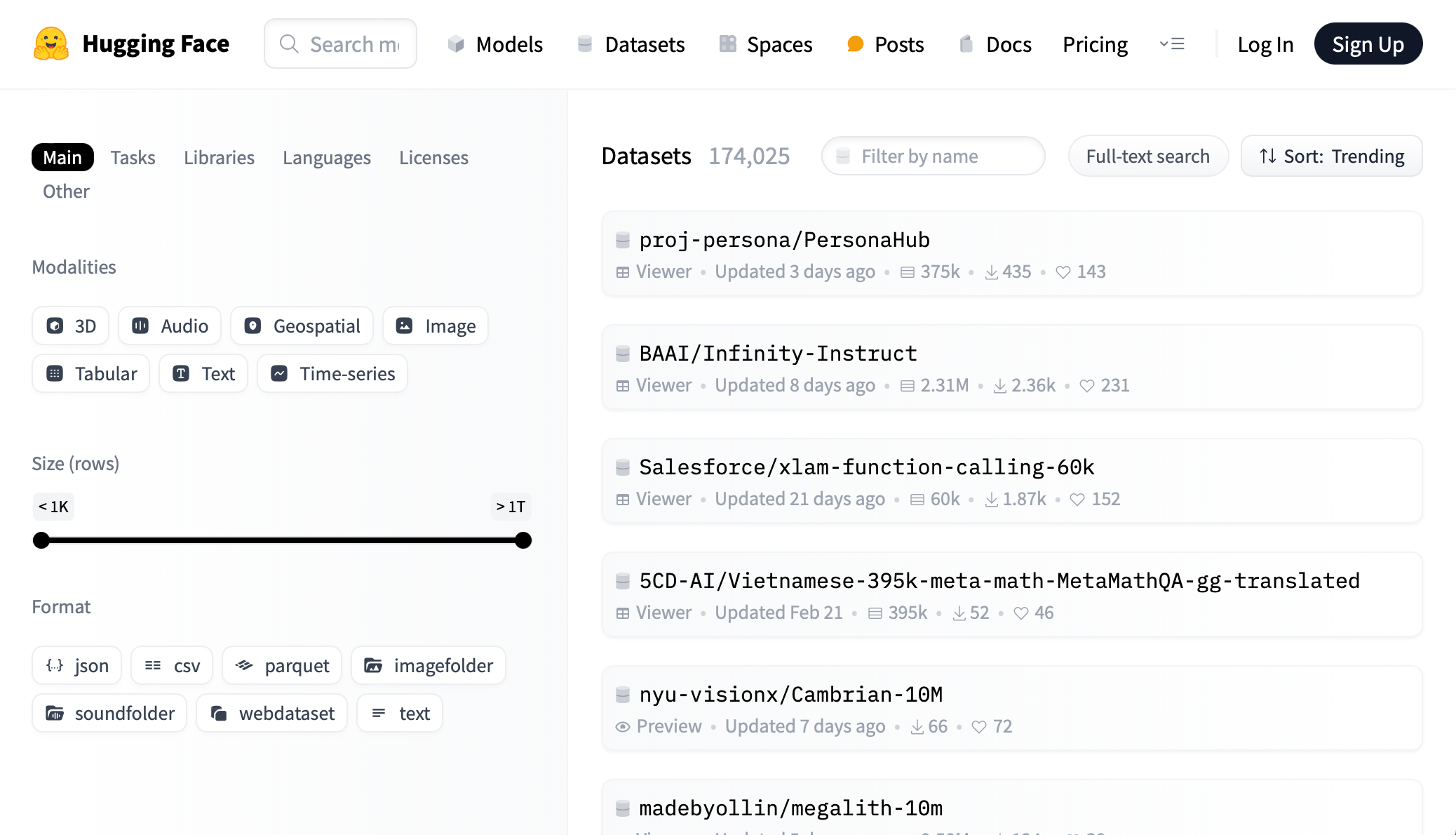The image size is (1456, 835).
Task: Expand the navigation overflow menu icon
Action: point(1172,44)
